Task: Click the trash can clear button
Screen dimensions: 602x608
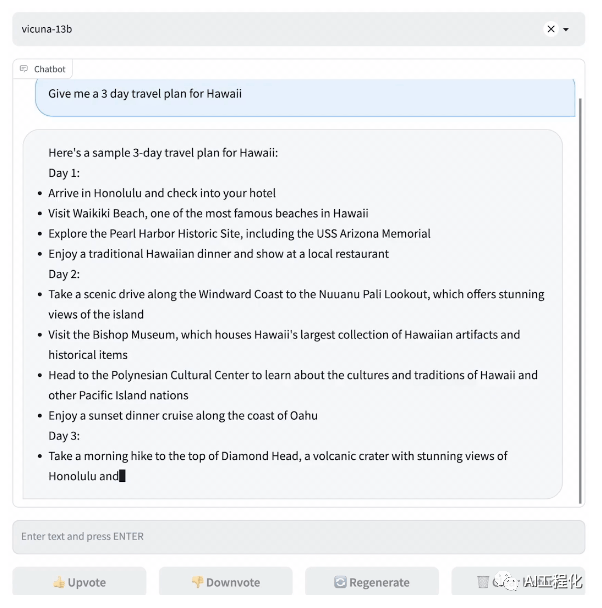Action: tap(482, 581)
